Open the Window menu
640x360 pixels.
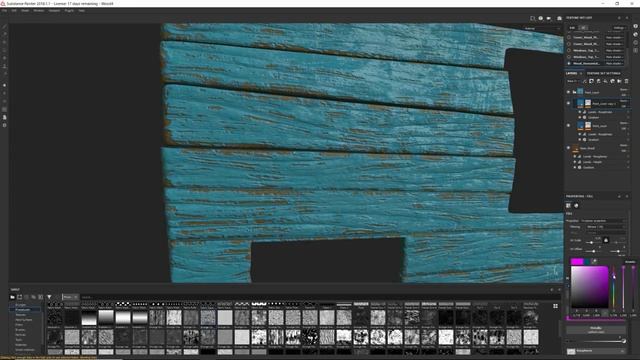(x=39, y=11)
